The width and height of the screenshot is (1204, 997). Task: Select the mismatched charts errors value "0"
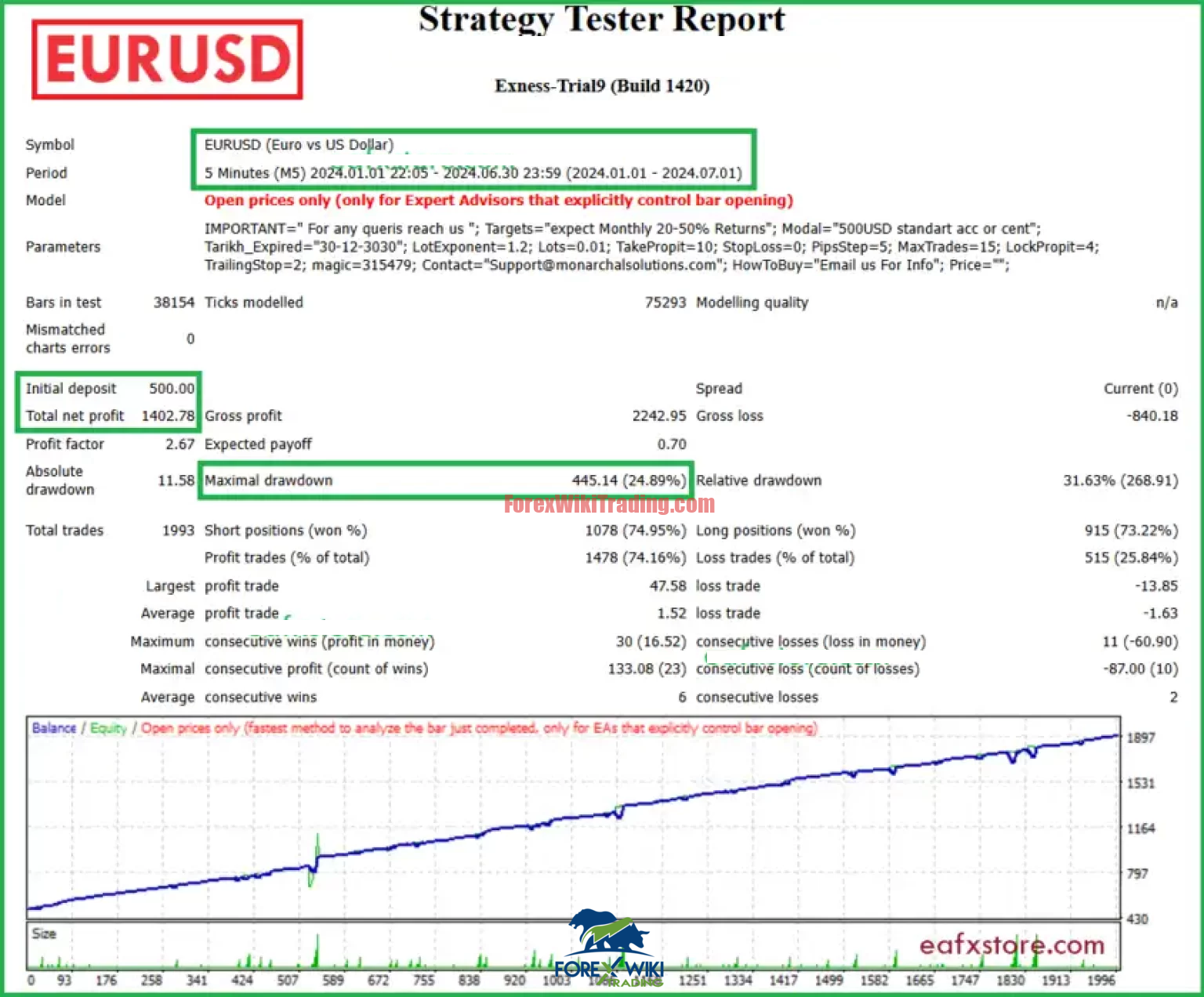pos(190,339)
